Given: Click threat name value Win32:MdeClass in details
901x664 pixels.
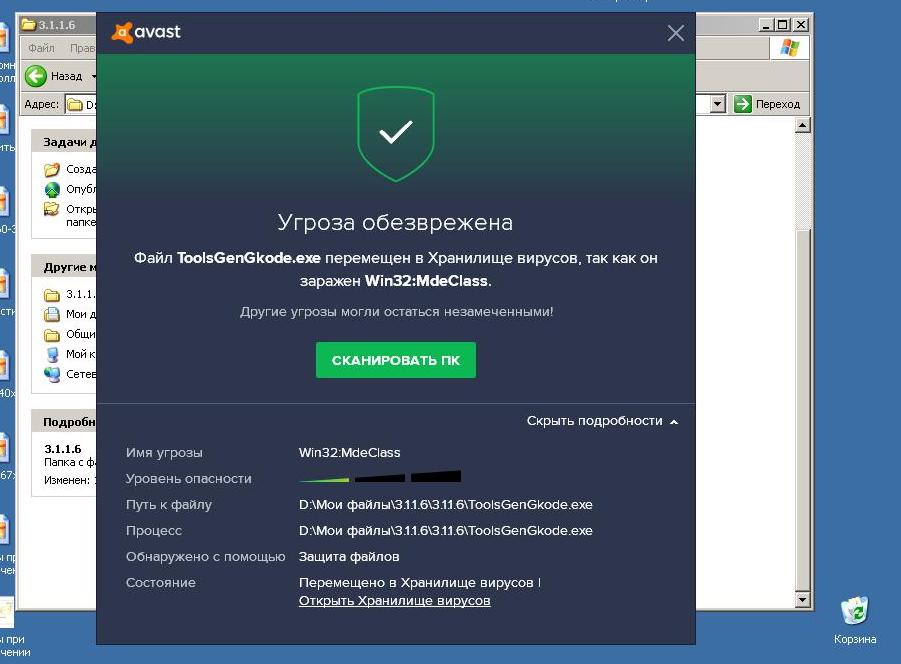Looking at the screenshot, I should (x=349, y=453).
